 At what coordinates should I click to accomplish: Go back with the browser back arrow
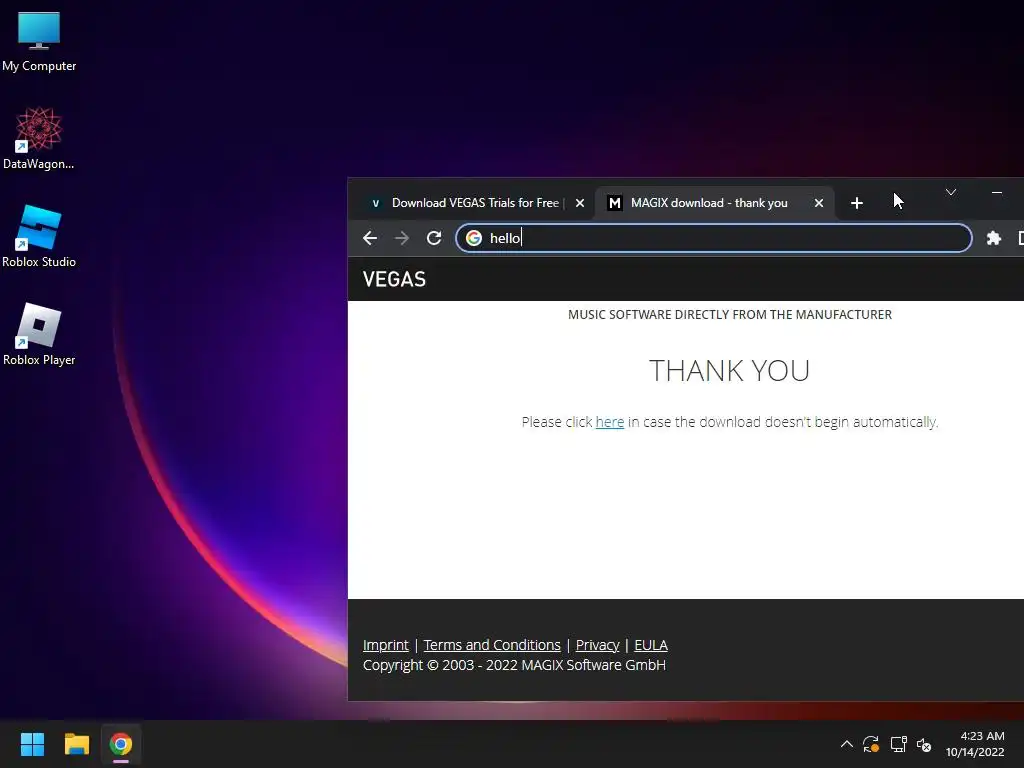tap(370, 238)
